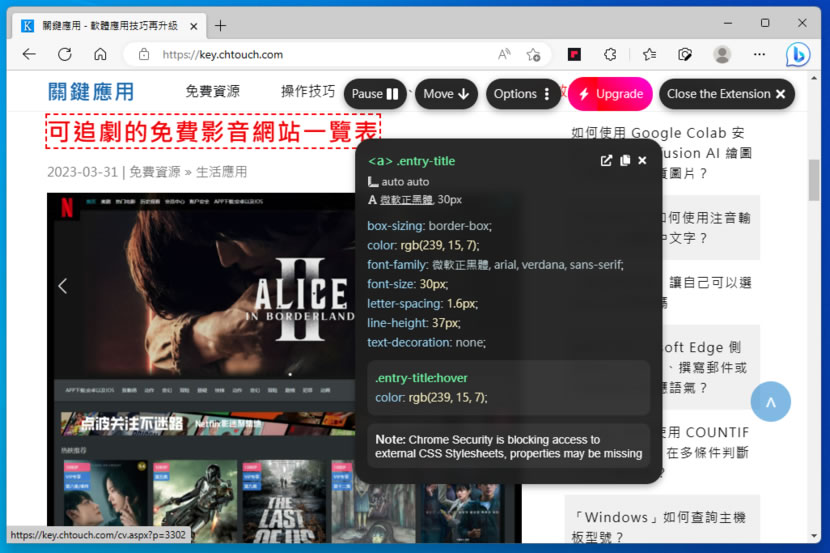Open the 免費資源 navigation menu
Viewport: 830px width, 553px height.
pyautogui.click(x=212, y=91)
